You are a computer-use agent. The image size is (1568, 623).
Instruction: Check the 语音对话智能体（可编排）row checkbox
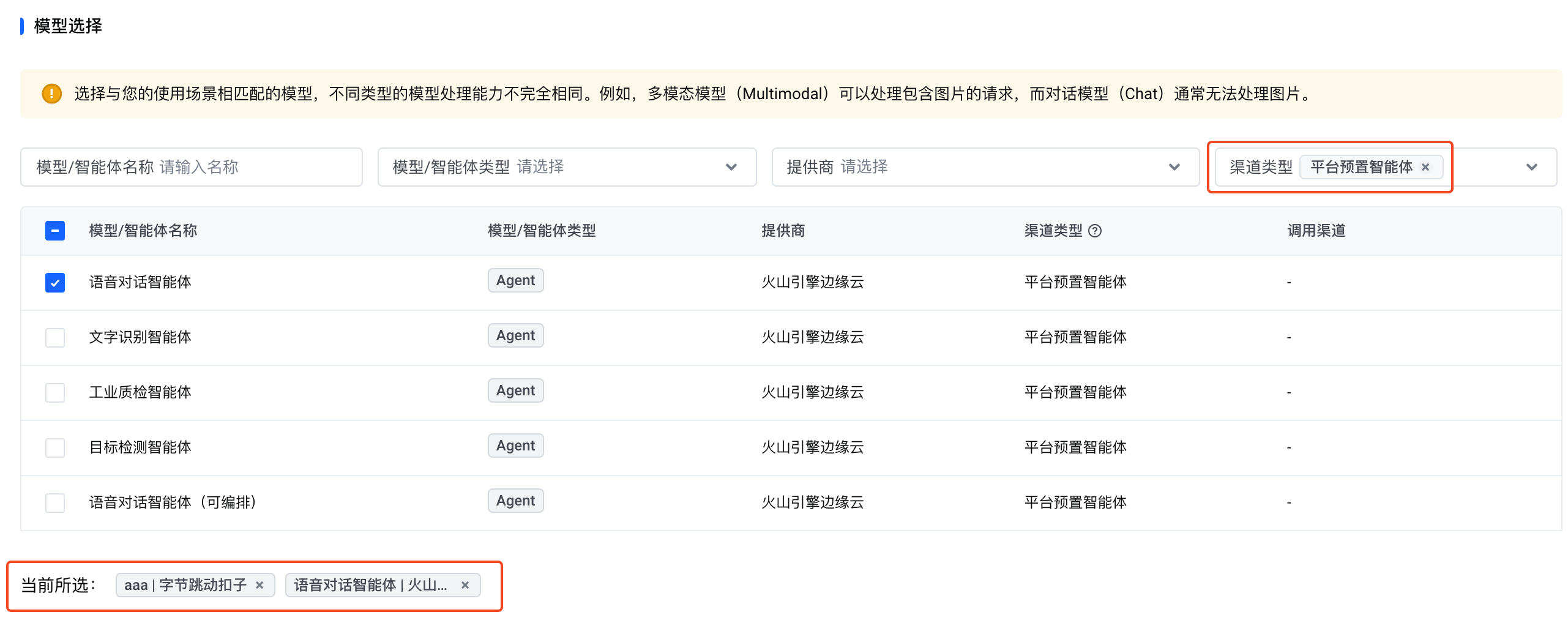click(55, 503)
